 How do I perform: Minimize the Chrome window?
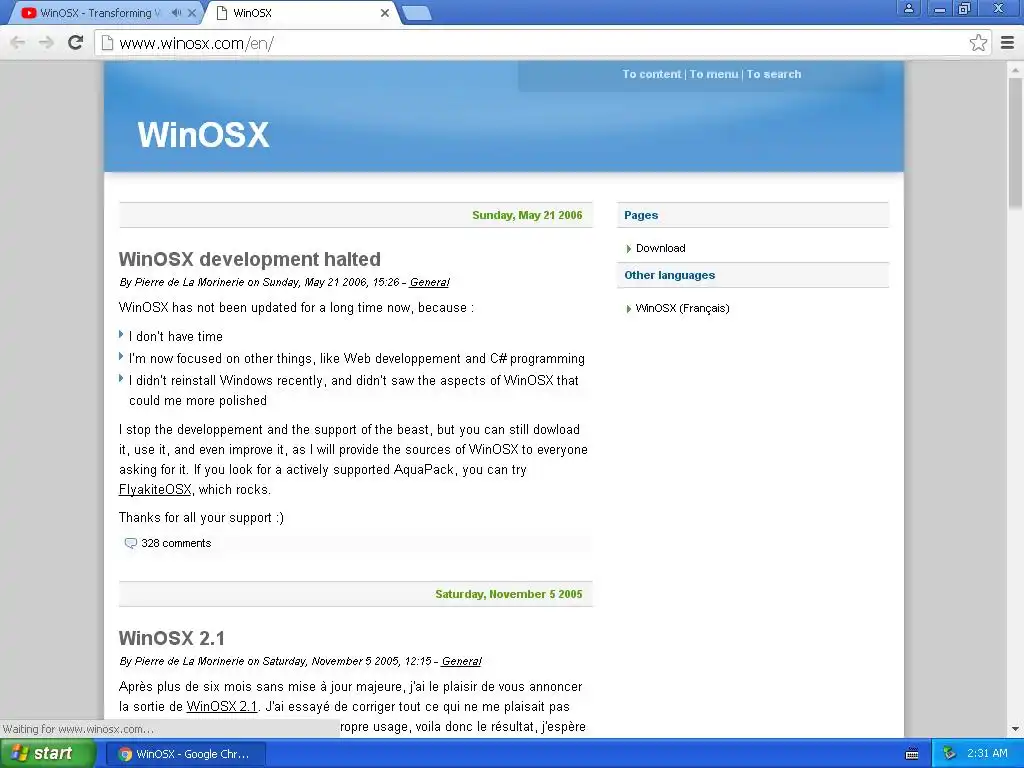[x=939, y=8]
